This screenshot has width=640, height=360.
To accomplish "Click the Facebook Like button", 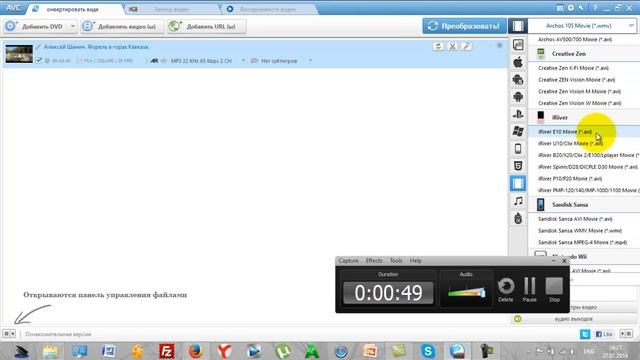I will click(x=604, y=334).
